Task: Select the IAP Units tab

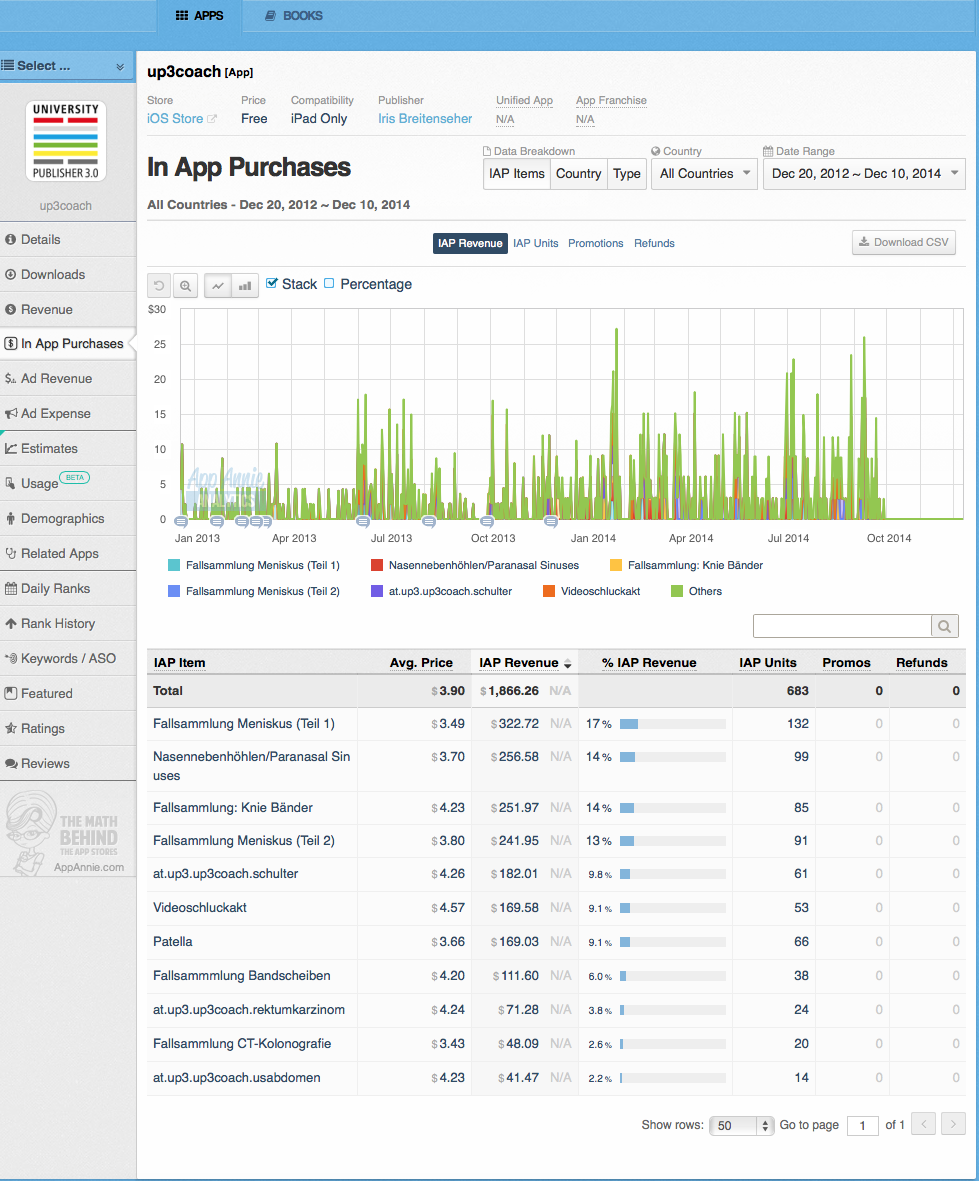Action: [535, 243]
